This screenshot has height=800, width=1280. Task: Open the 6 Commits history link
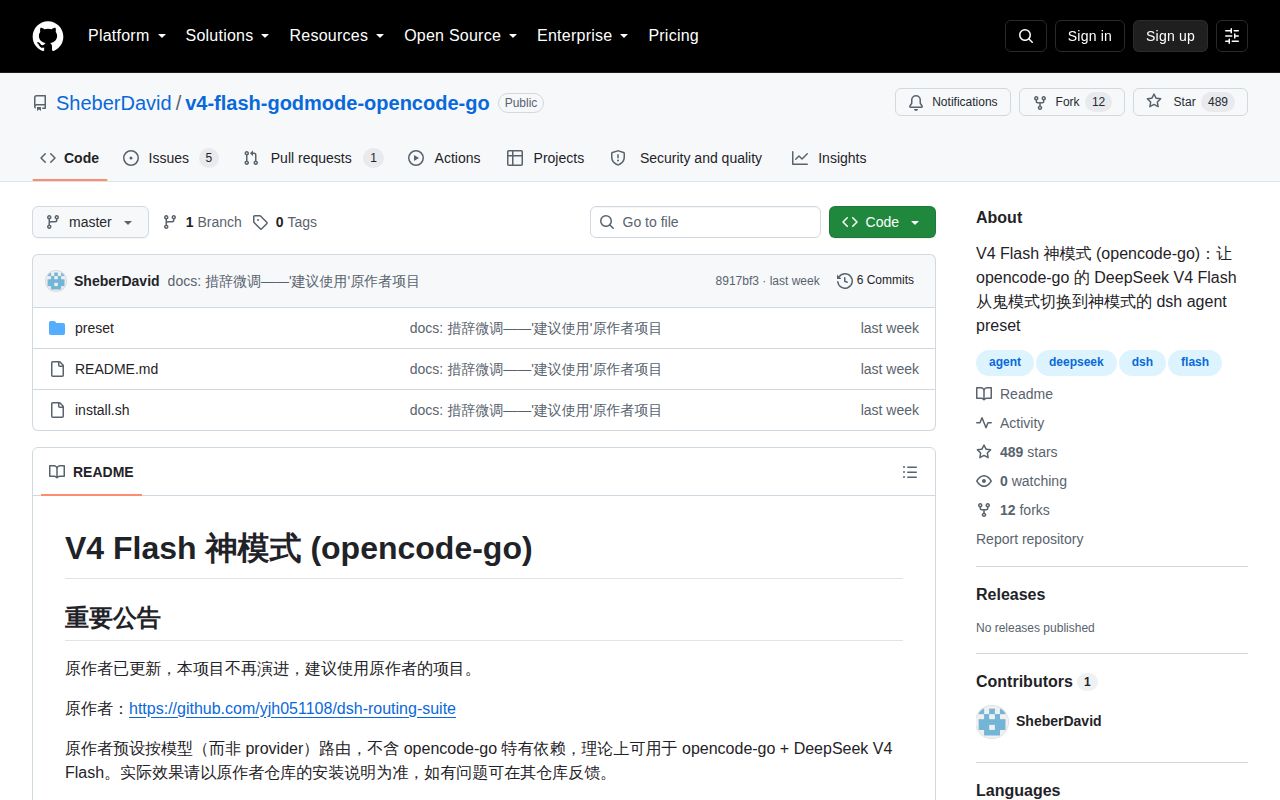(876, 280)
